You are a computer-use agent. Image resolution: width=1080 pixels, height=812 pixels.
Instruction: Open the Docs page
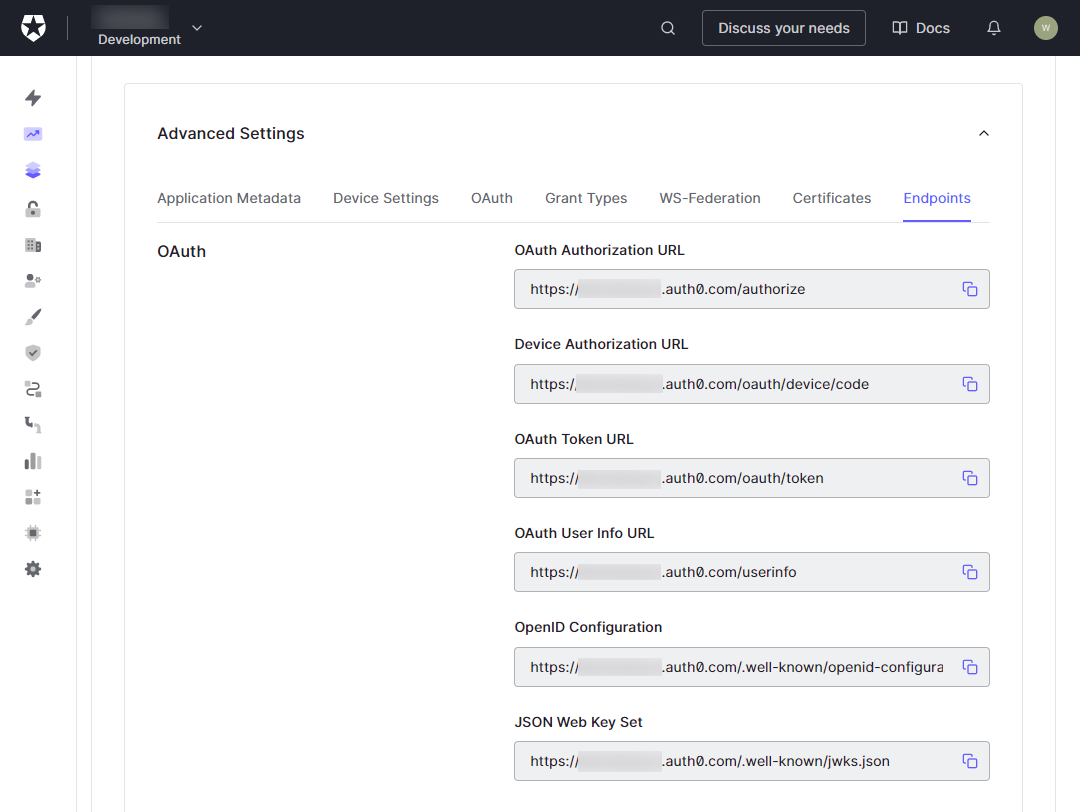point(920,28)
